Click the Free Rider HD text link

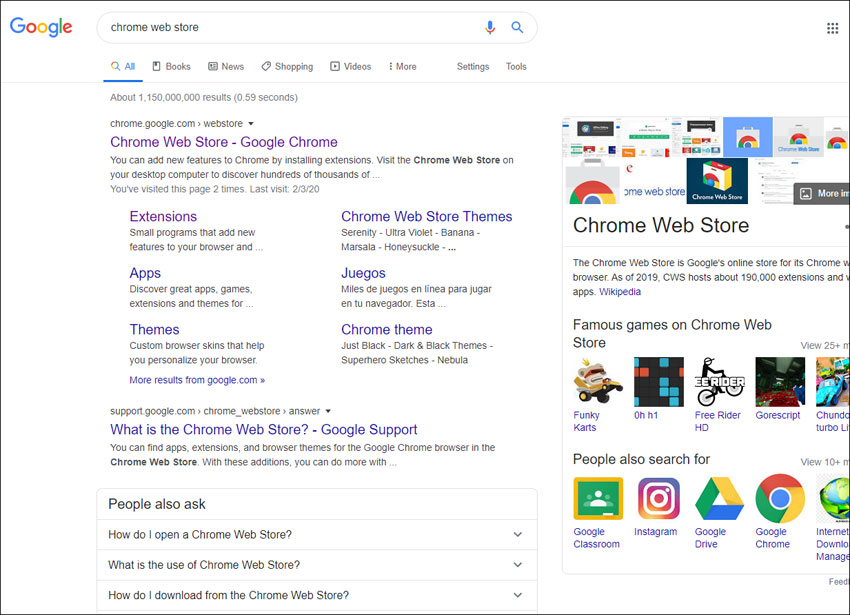click(718, 421)
